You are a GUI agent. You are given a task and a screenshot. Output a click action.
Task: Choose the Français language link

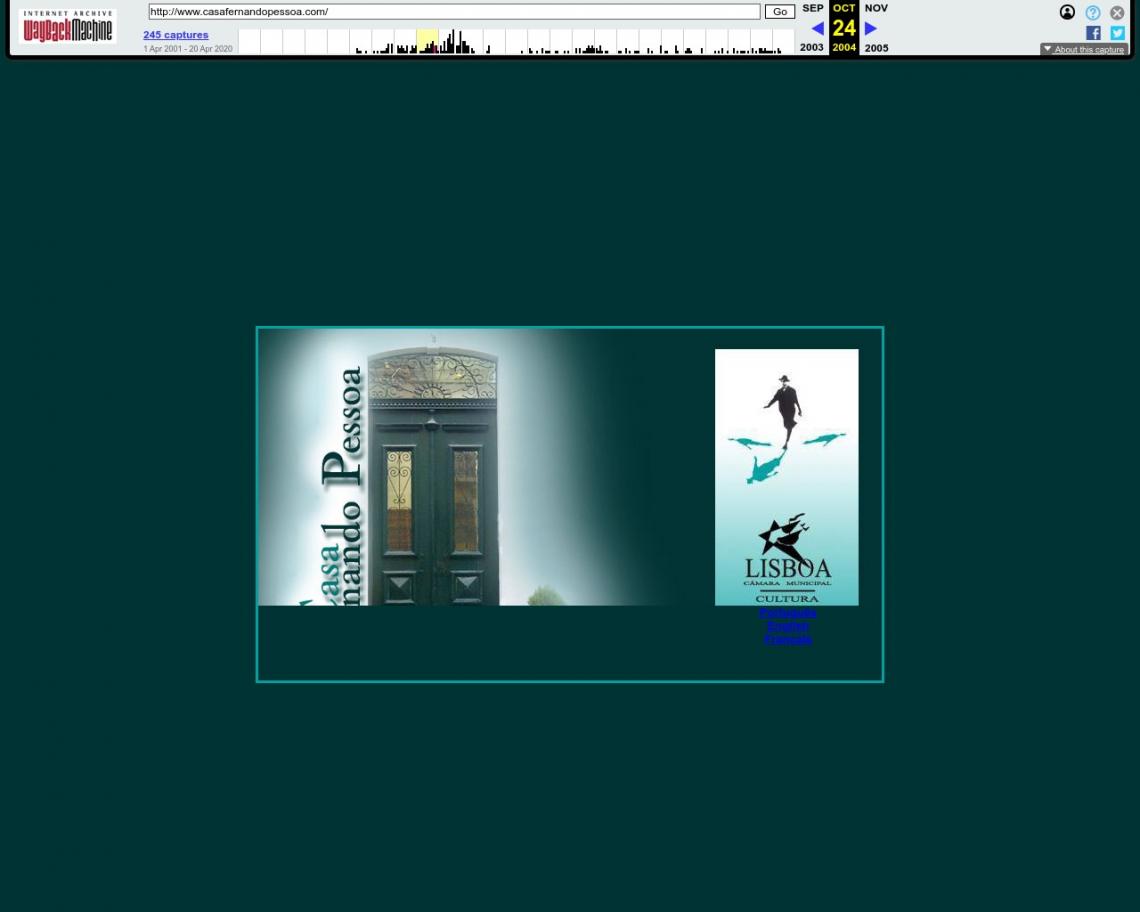(787, 639)
